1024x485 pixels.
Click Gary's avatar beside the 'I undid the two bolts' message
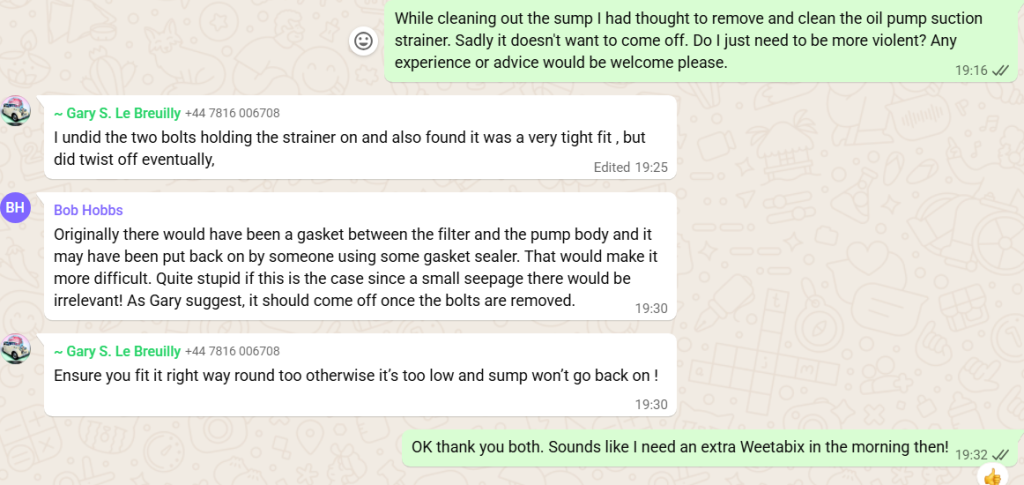pos(15,110)
